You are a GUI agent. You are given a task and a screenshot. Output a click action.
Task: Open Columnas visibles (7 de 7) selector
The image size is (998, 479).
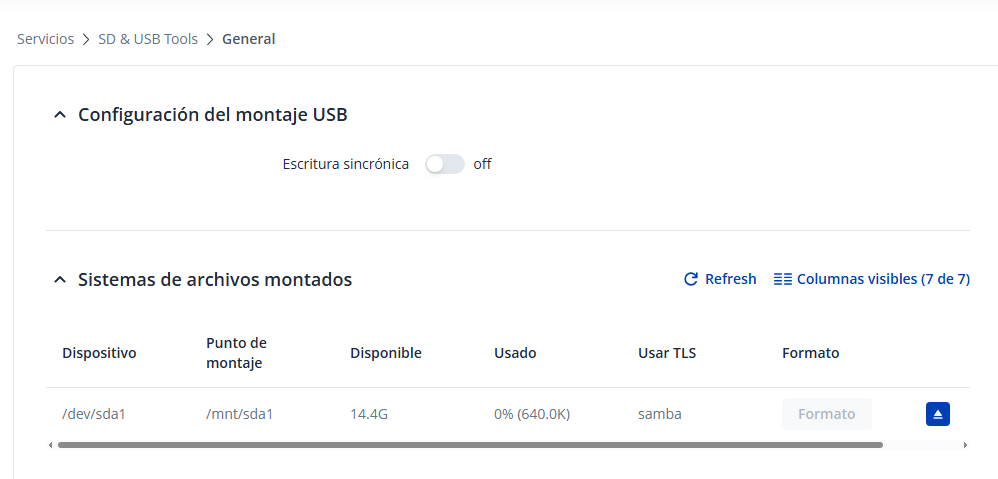(882, 280)
